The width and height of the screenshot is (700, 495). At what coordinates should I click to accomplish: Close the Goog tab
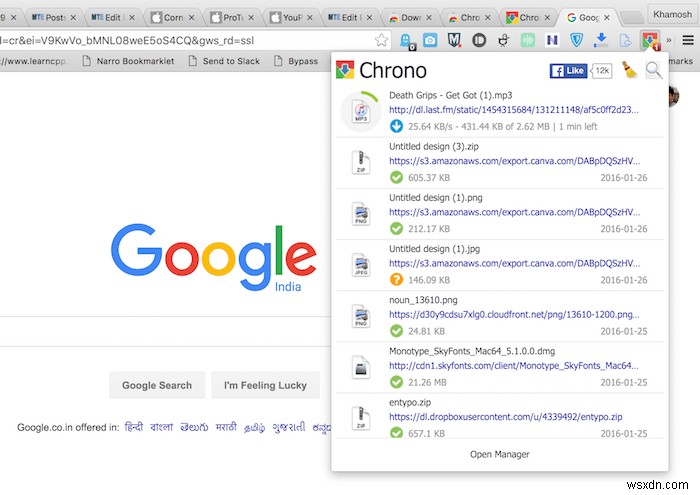coord(607,17)
